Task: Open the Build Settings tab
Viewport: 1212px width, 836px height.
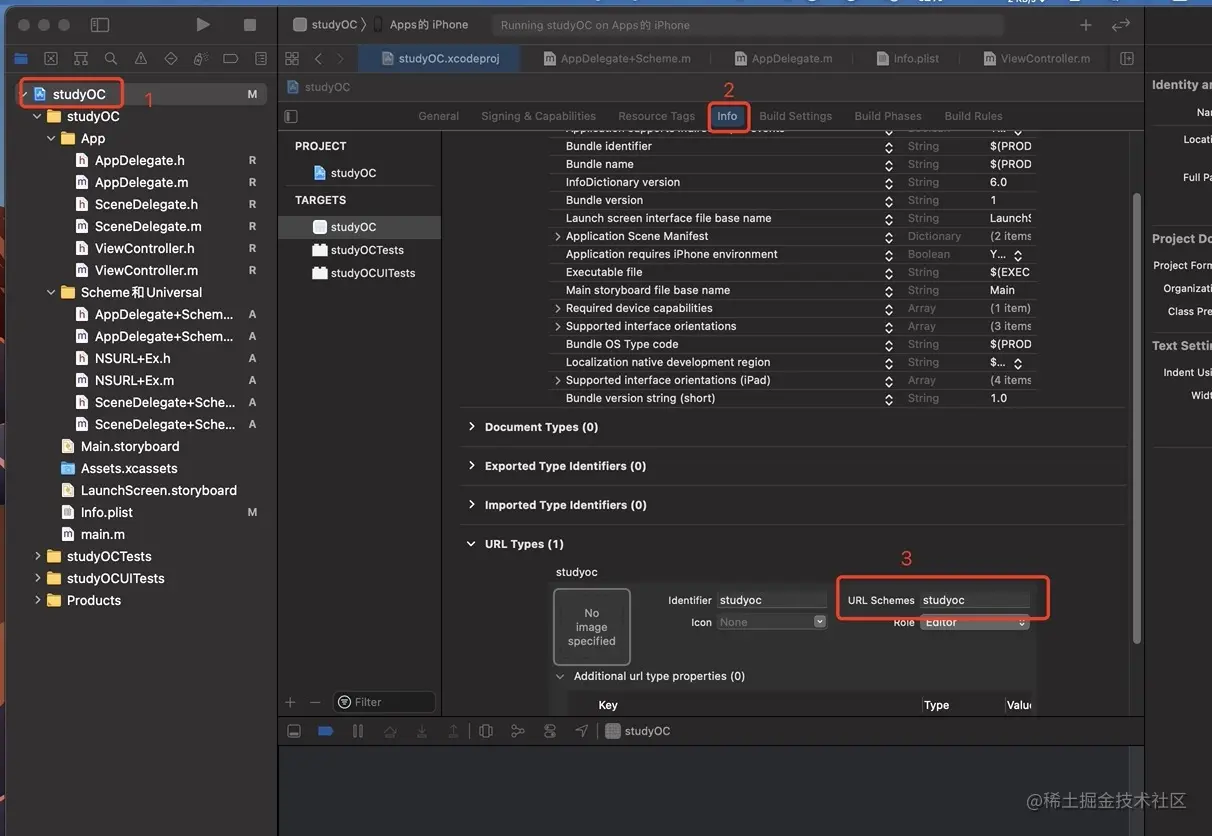Action: click(x=795, y=116)
